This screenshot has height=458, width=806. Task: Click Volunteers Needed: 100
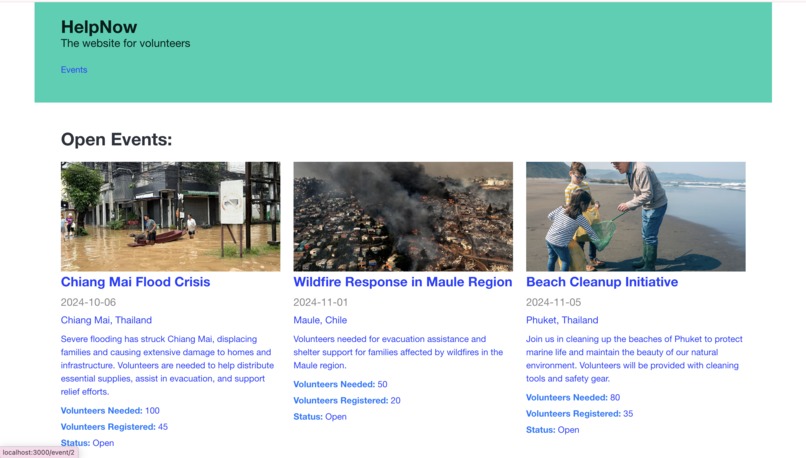tap(110, 410)
